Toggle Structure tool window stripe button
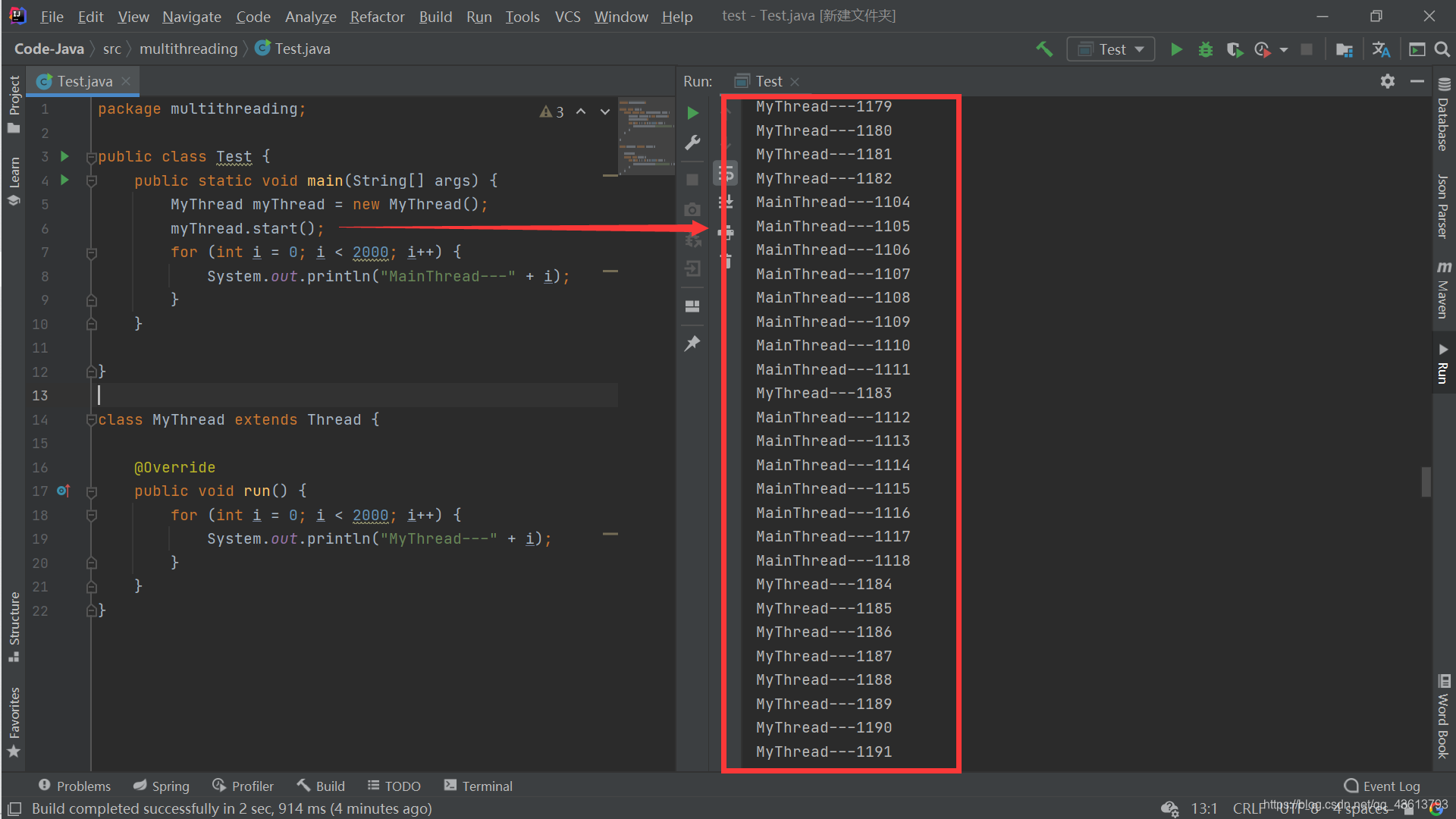 click(x=14, y=628)
